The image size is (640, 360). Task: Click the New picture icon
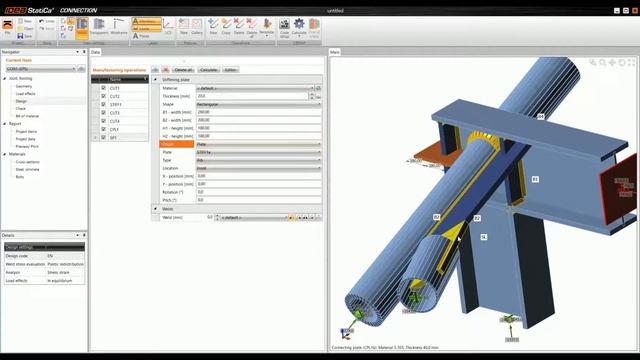pyautogui.click(x=184, y=27)
